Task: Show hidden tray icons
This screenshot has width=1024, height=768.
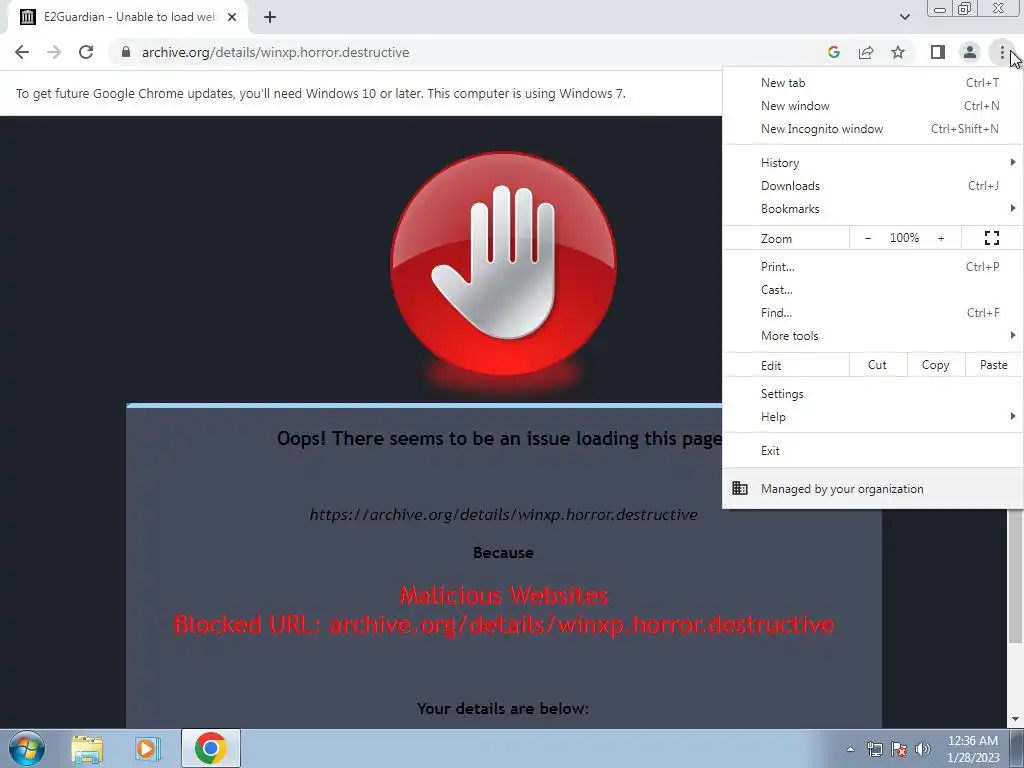Action: pos(850,749)
